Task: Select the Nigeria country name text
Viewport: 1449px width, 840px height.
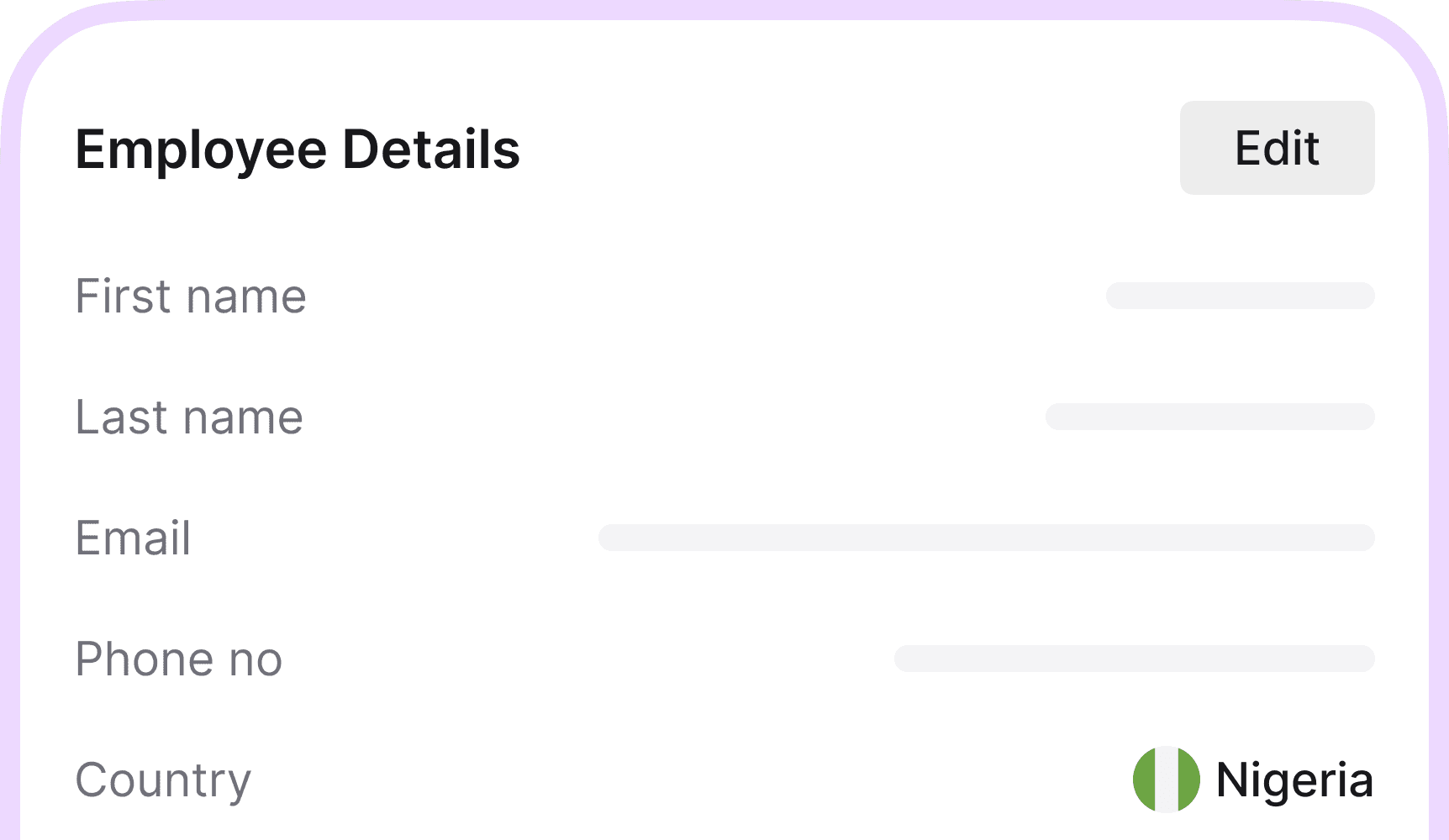Action: pyautogui.click(x=1294, y=780)
